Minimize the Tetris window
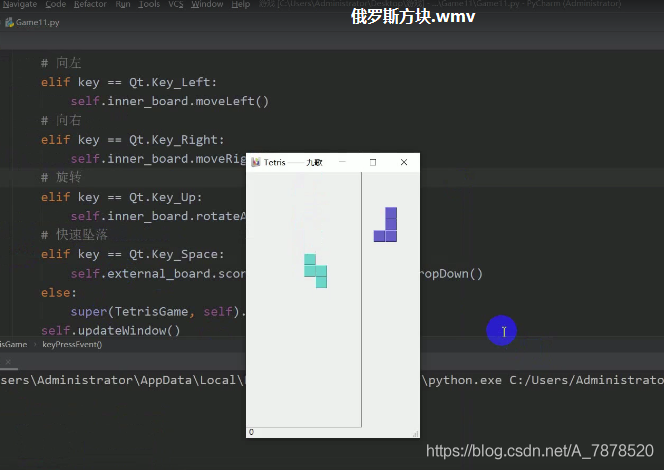Viewport: 664px width, 470px height. [342, 162]
